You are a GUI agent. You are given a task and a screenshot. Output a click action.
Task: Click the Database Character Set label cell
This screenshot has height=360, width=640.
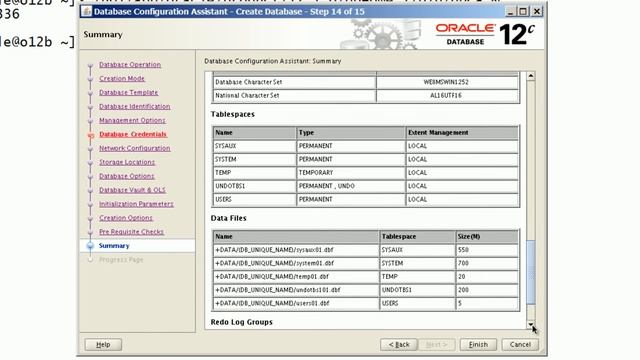tap(294, 82)
